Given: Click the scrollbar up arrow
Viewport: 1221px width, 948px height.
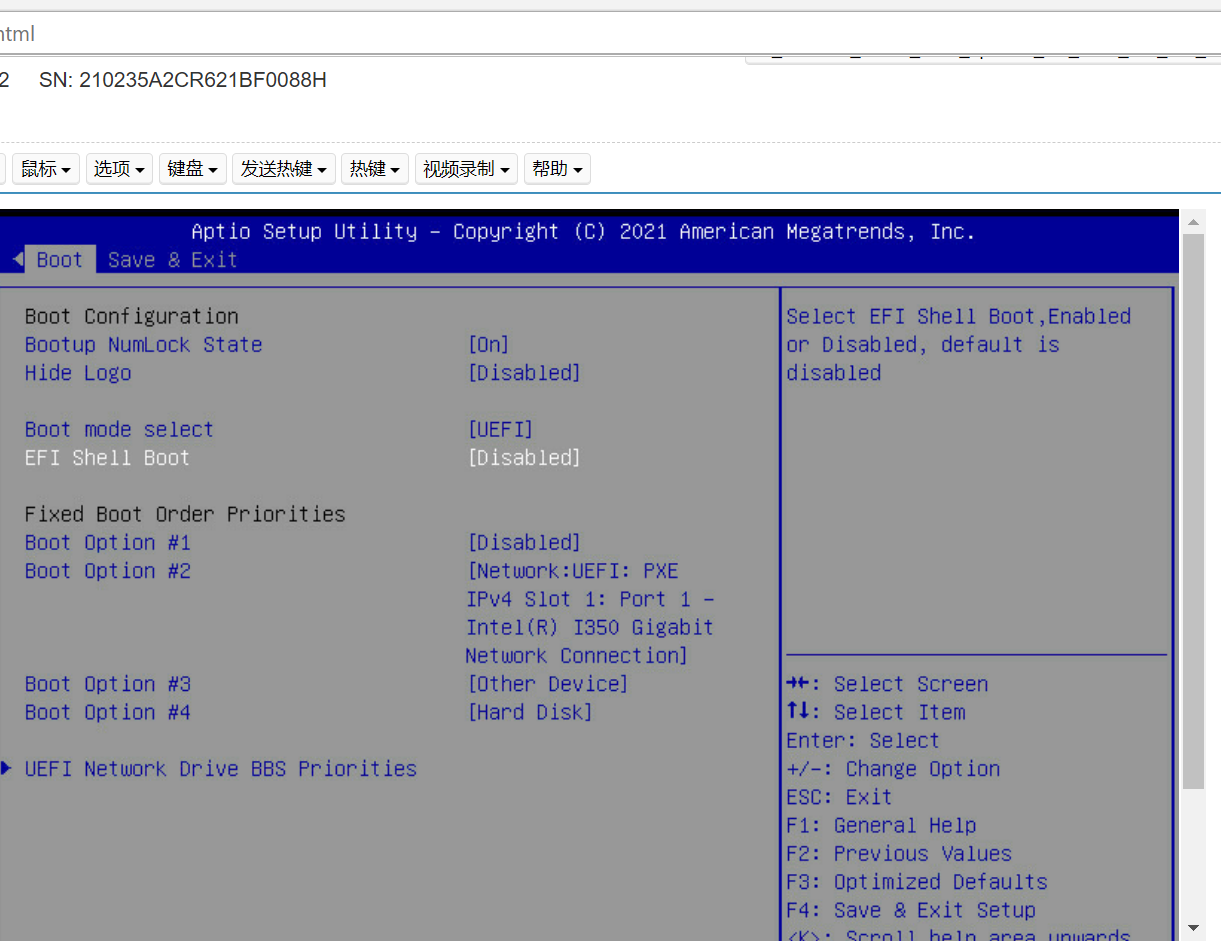Looking at the screenshot, I should click(1193, 221).
